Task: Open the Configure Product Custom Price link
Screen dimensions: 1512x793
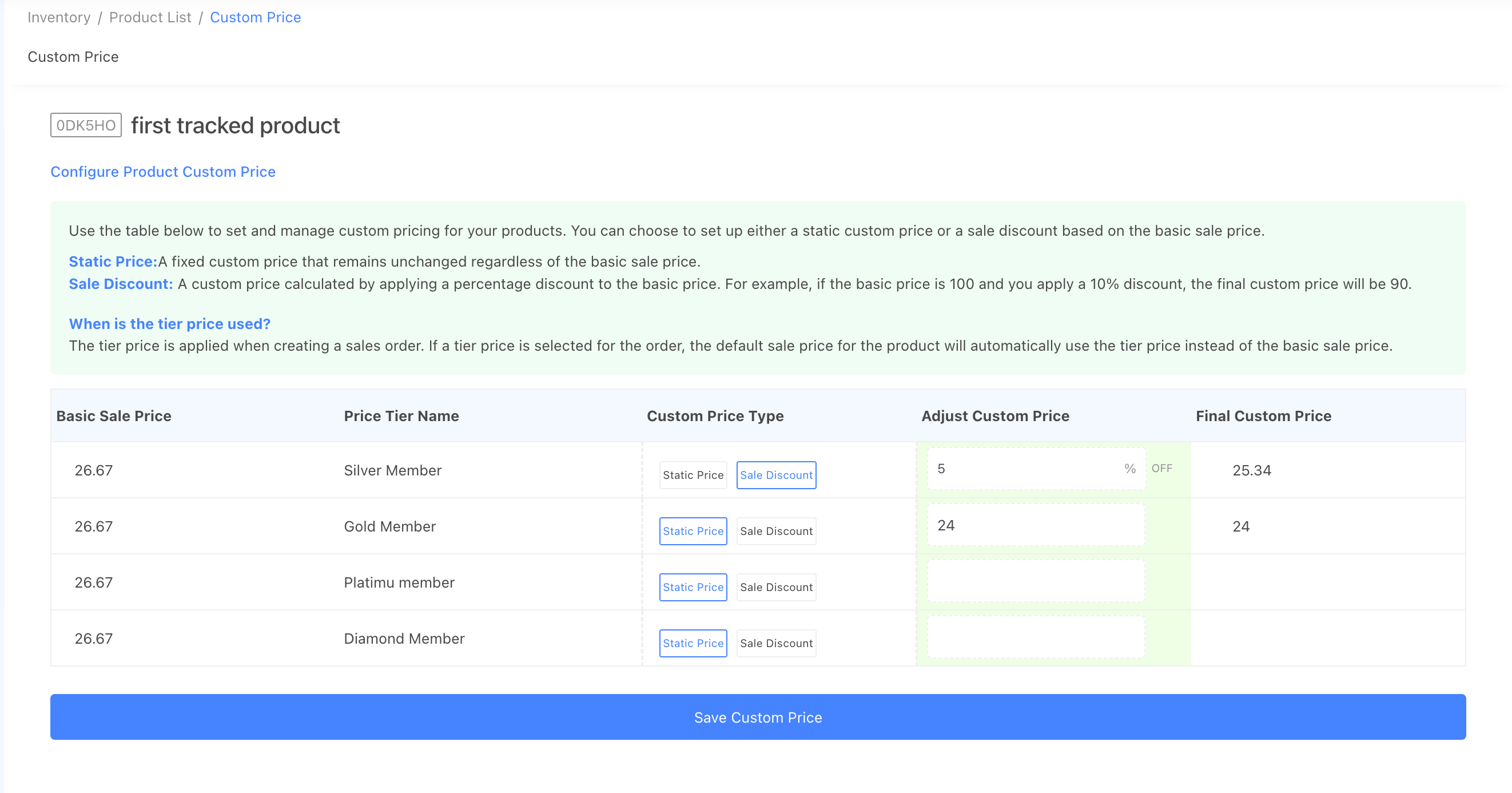Action: (x=163, y=172)
